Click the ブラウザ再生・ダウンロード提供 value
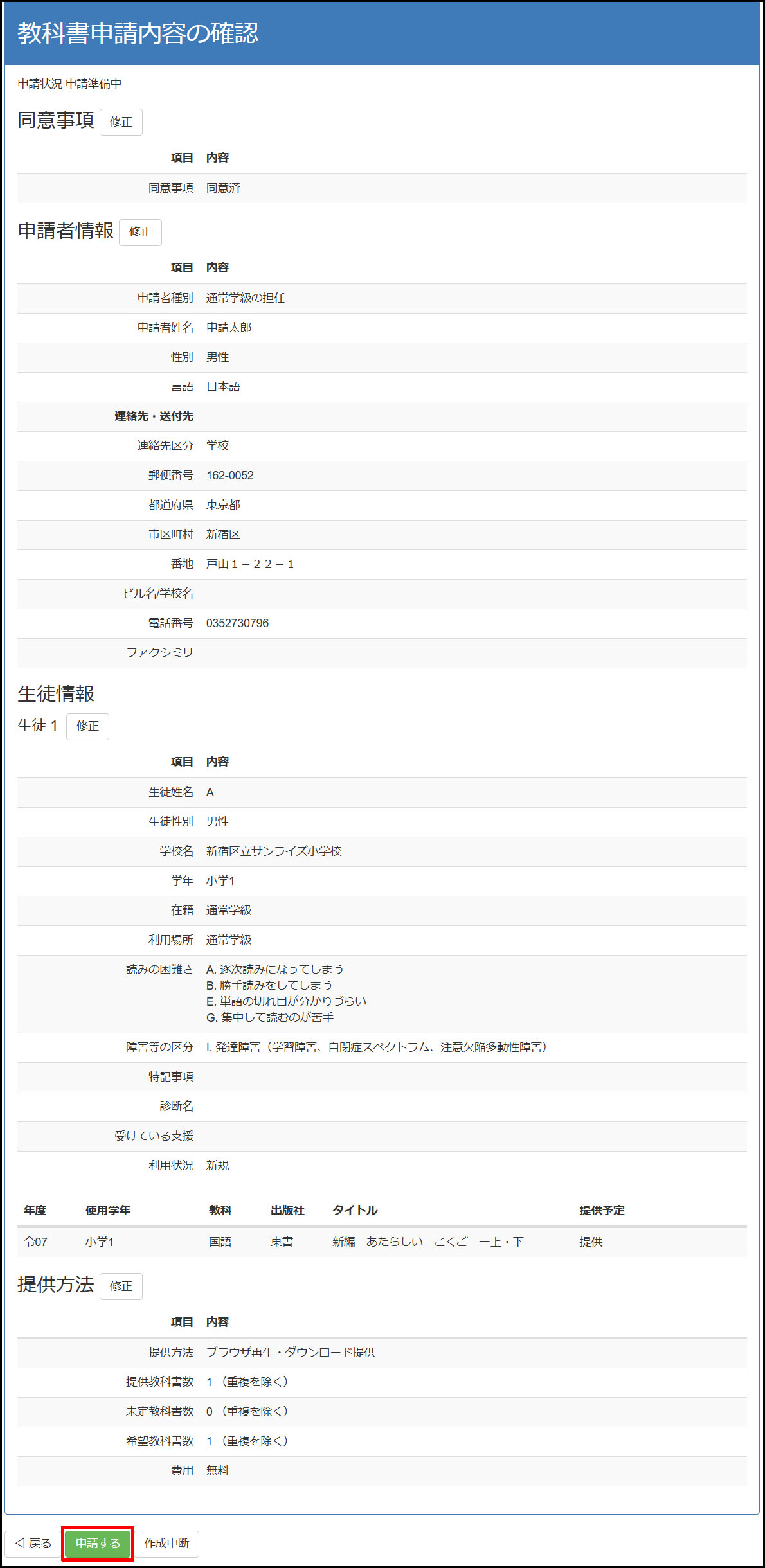 291,1352
